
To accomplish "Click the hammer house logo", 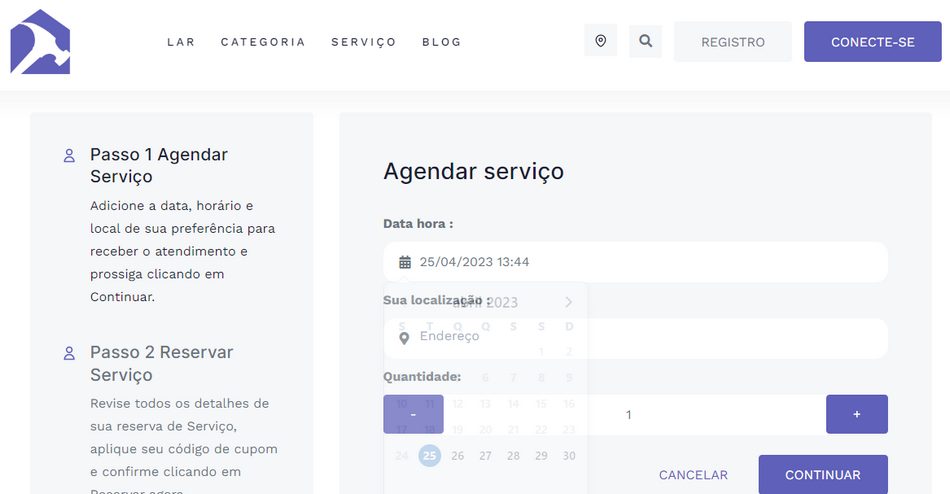I will pyautogui.click(x=40, y=42).
